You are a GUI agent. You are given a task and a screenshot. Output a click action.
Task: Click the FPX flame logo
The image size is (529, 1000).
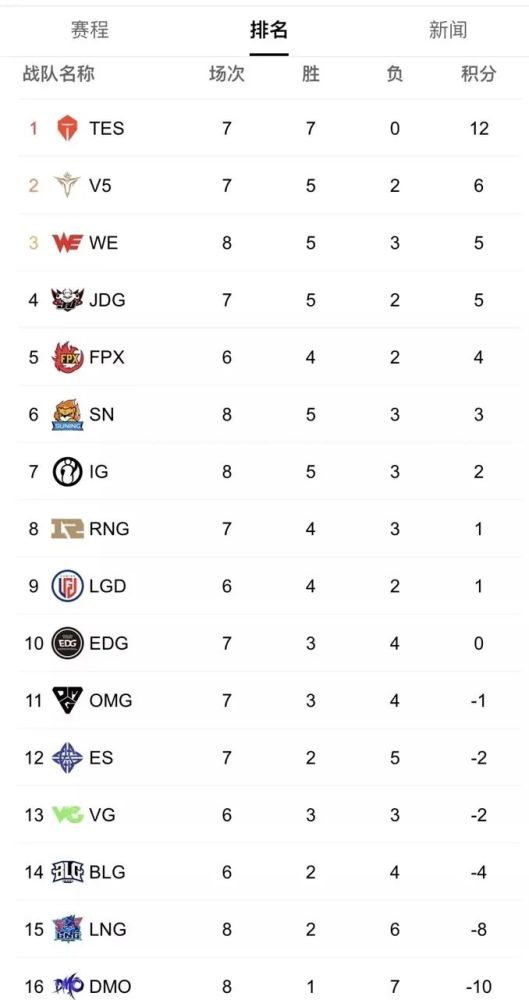point(68,357)
